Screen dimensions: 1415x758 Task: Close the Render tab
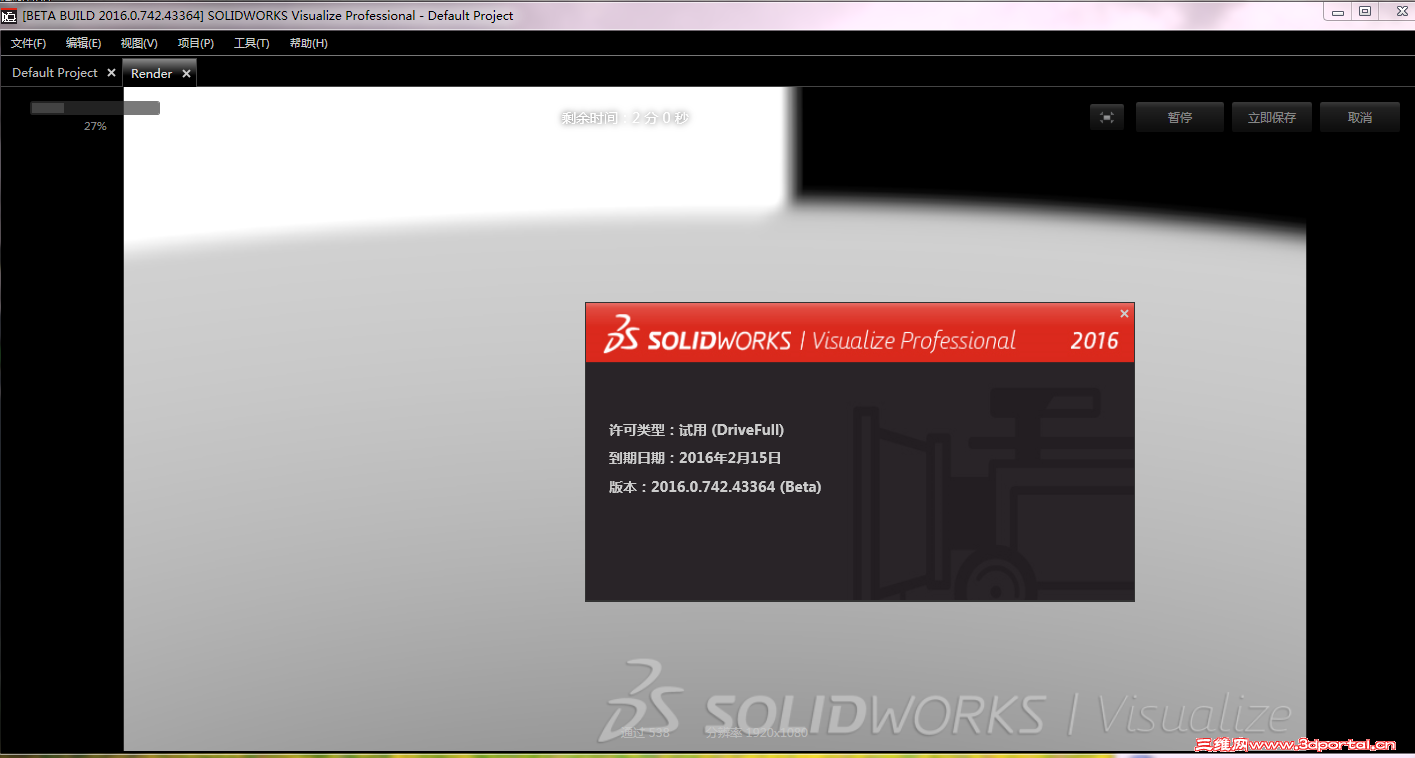186,73
